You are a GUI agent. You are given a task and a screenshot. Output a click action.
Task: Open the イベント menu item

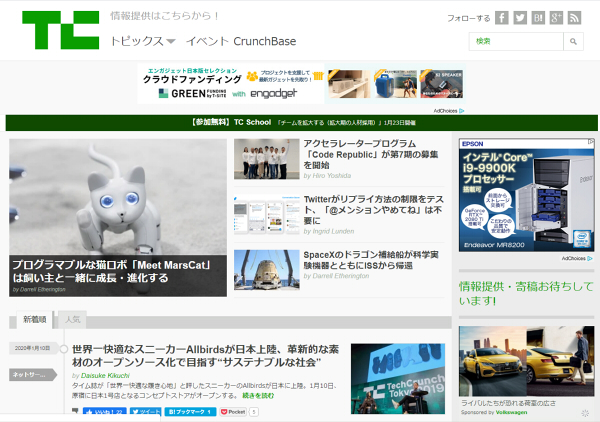pos(207,41)
